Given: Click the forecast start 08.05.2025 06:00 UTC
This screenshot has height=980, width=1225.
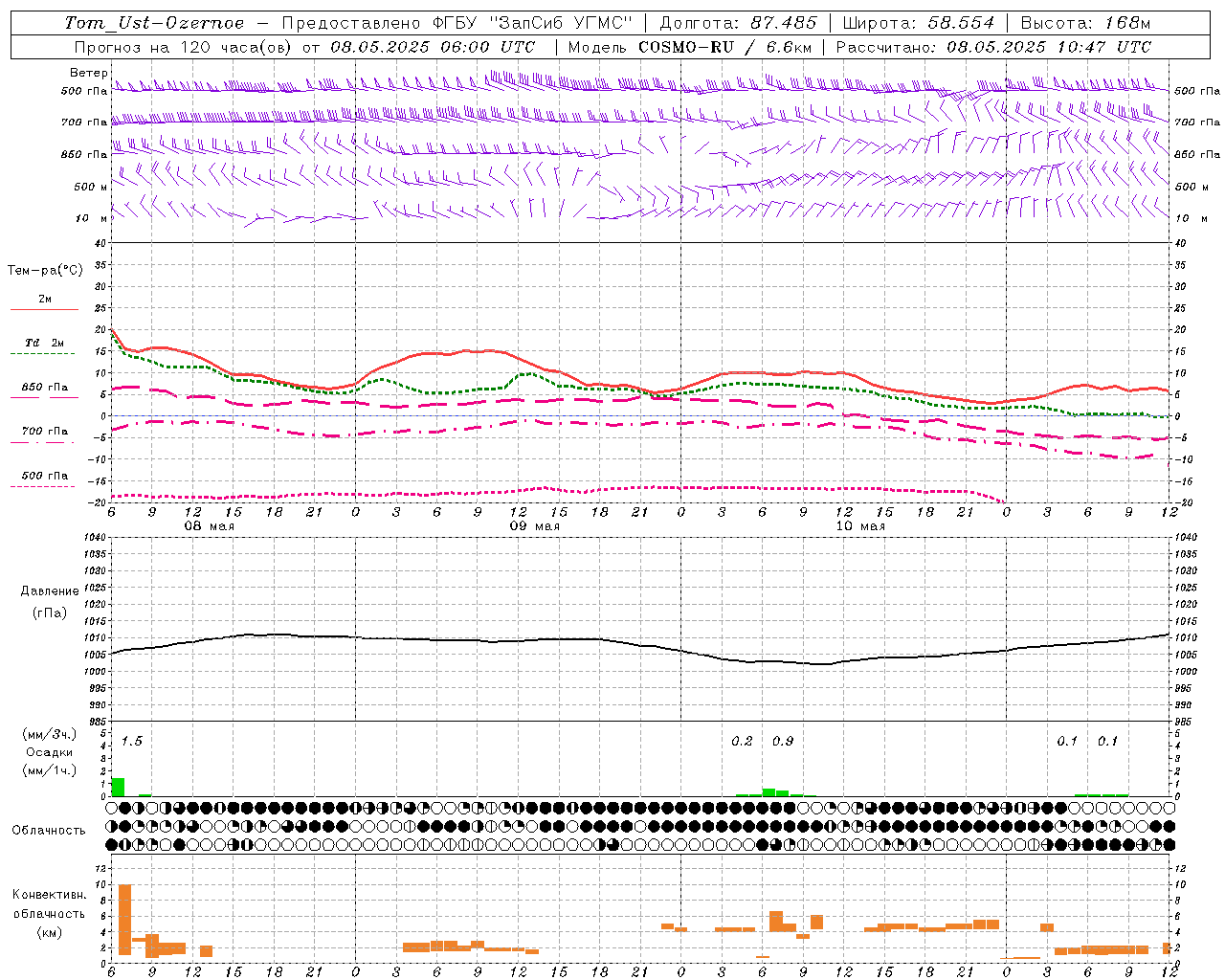Looking at the screenshot, I should pos(433,47).
